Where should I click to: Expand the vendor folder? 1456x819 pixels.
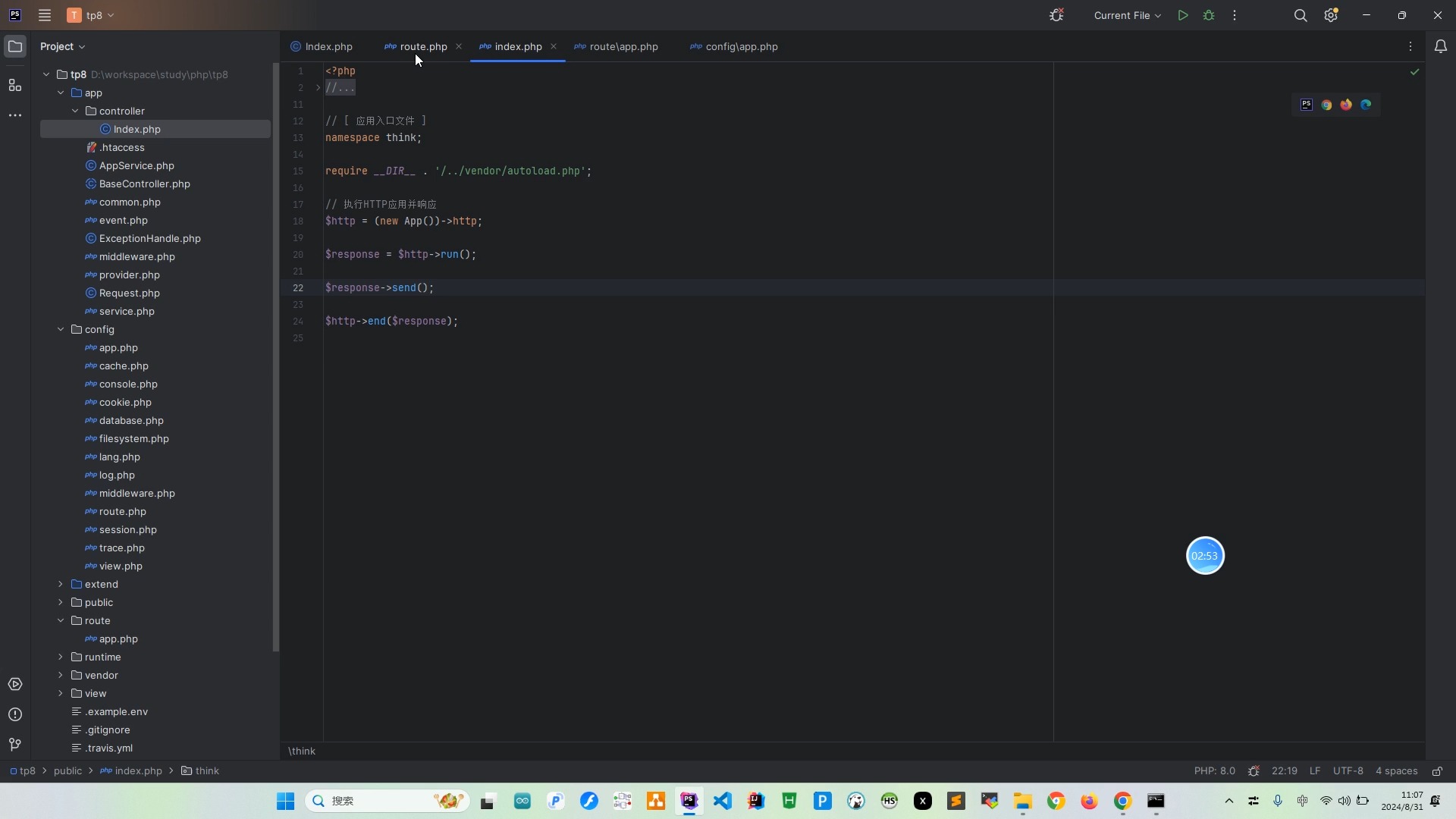click(x=61, y=675)
